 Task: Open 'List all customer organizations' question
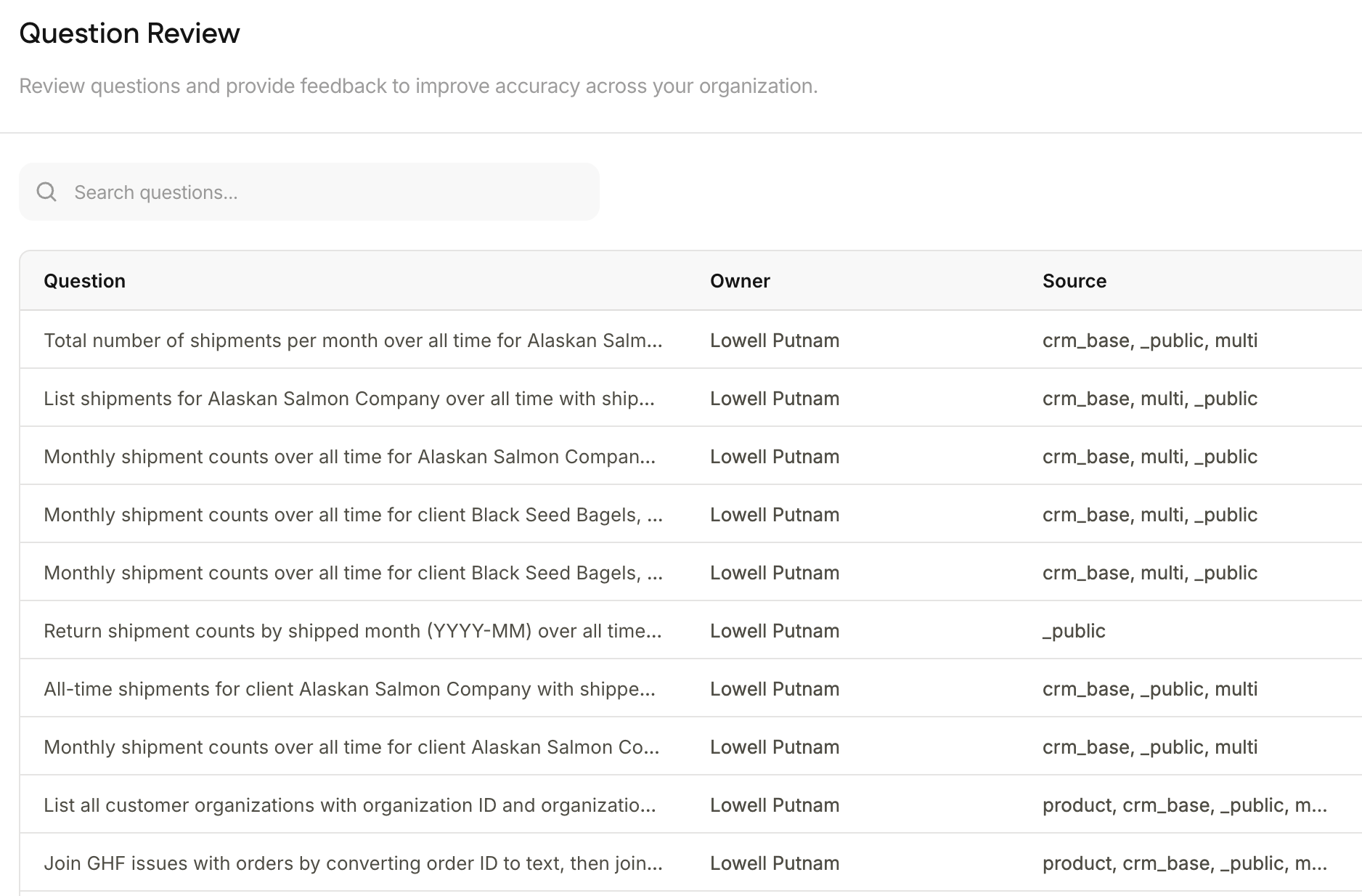coord(350,805)
